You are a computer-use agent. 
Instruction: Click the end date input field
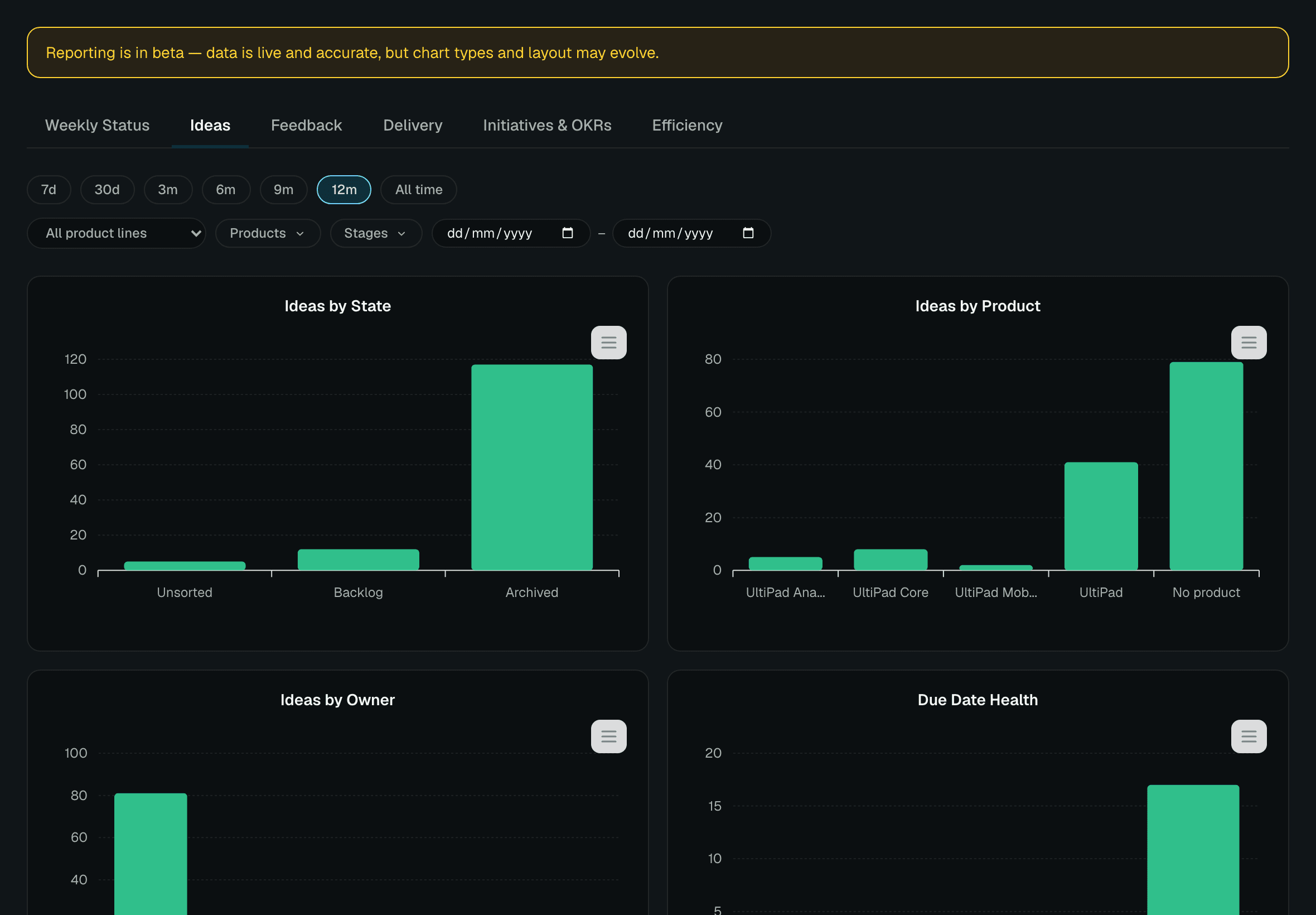tap(691, 233)
